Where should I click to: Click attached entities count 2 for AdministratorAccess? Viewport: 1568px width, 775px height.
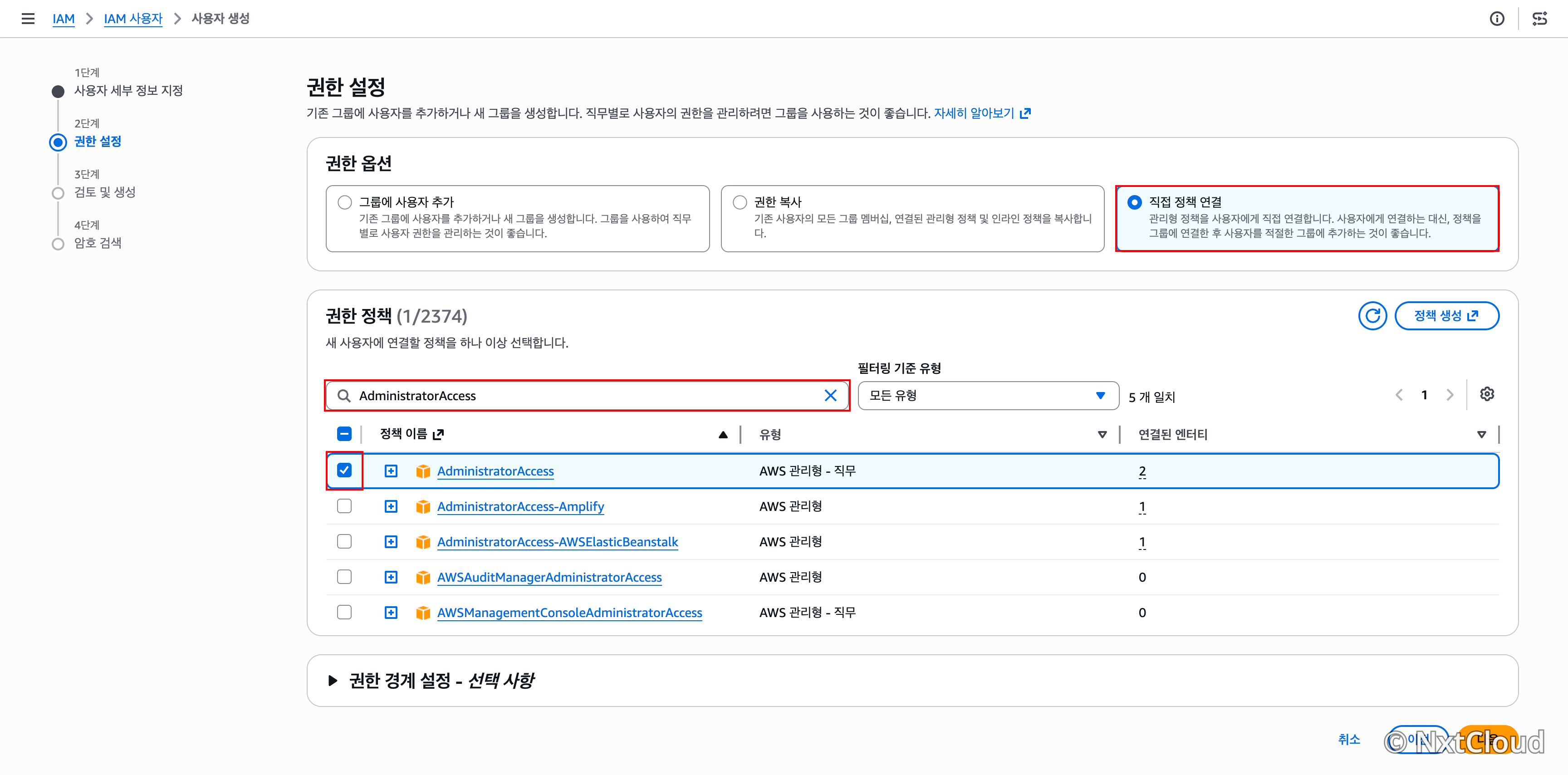click(x=1142, y=471)
